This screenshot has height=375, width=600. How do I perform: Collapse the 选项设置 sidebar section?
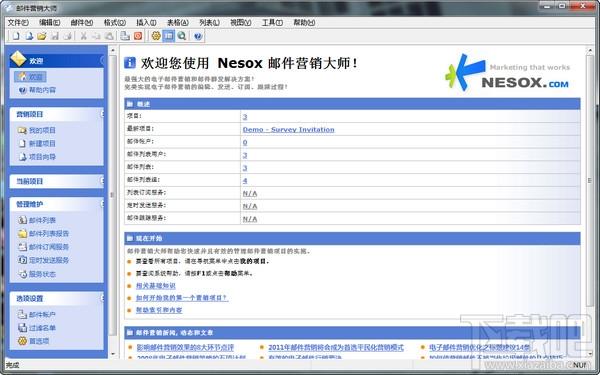tap(102, 298)
